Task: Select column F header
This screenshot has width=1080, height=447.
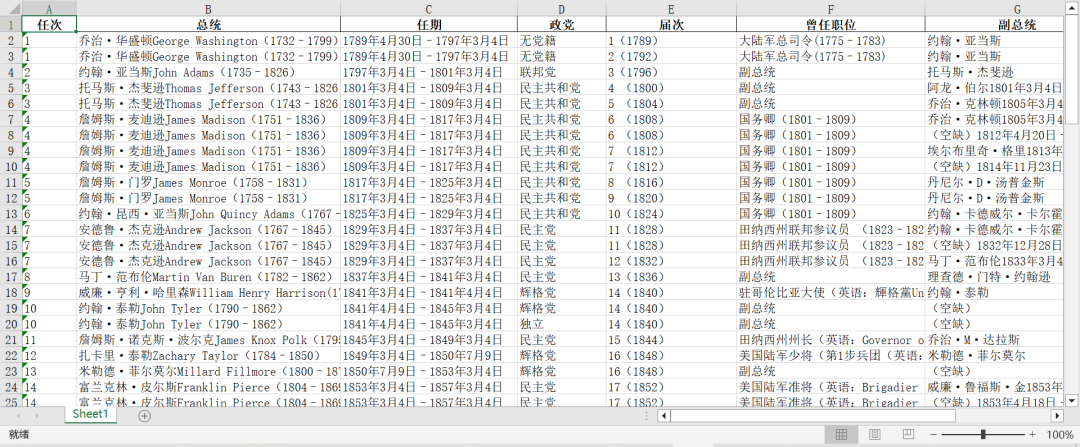Action: click(830, 8)
